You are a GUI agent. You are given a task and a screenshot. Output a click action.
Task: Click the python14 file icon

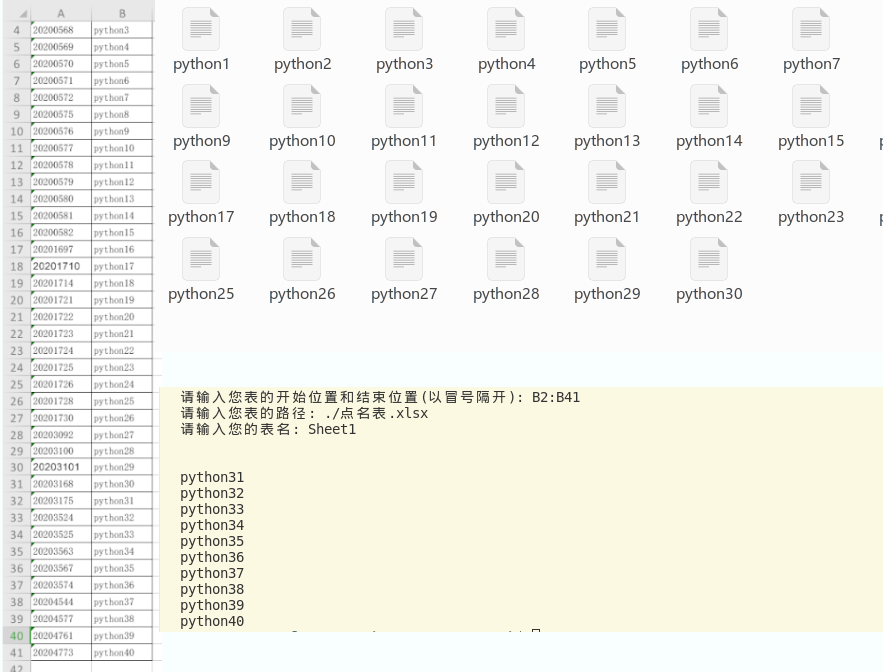[709, 106]
